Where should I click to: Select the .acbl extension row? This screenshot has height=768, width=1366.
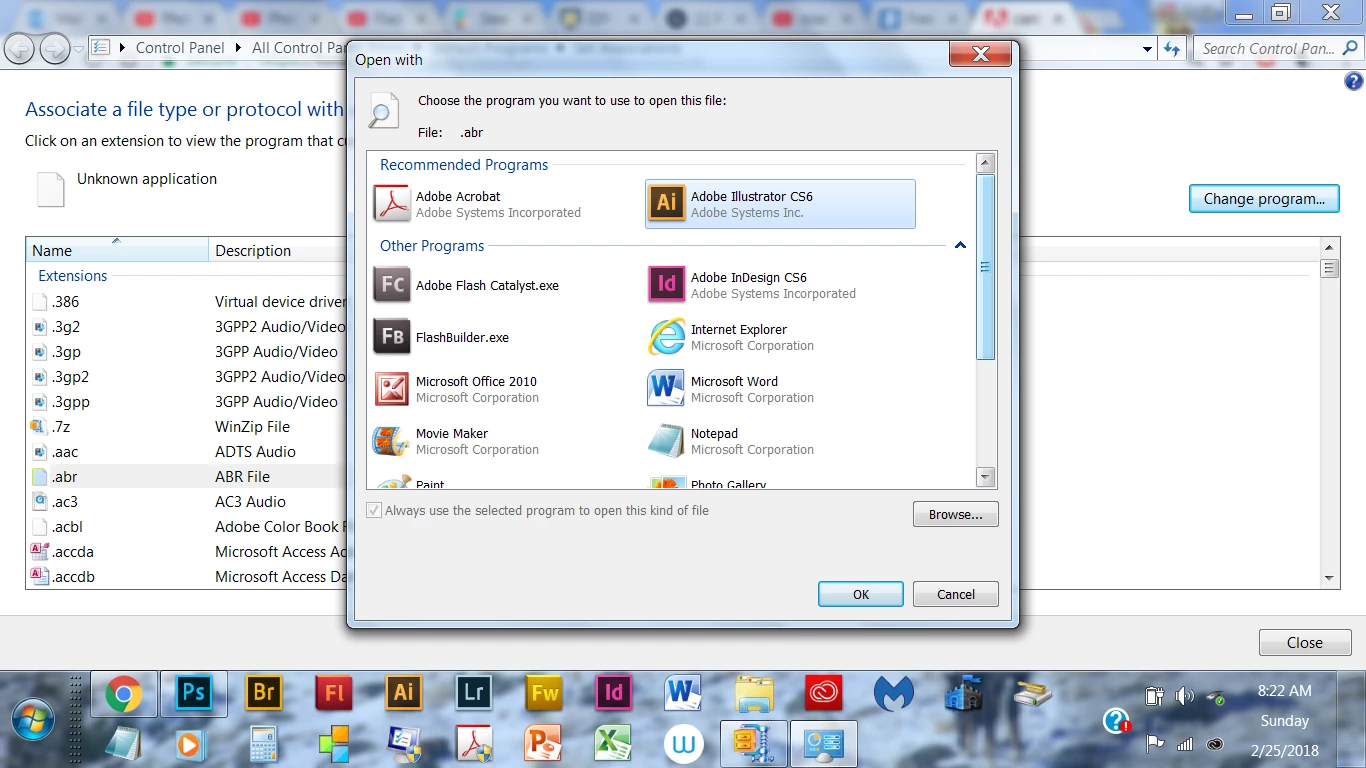tap(186, 526)
